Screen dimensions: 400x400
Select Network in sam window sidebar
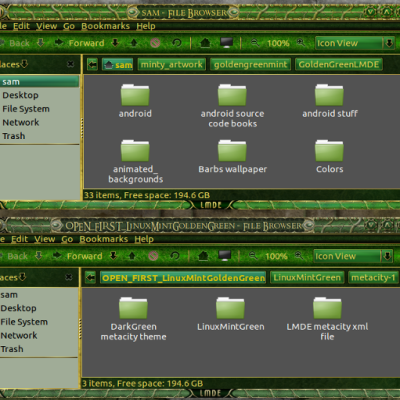tap(39, 123)
